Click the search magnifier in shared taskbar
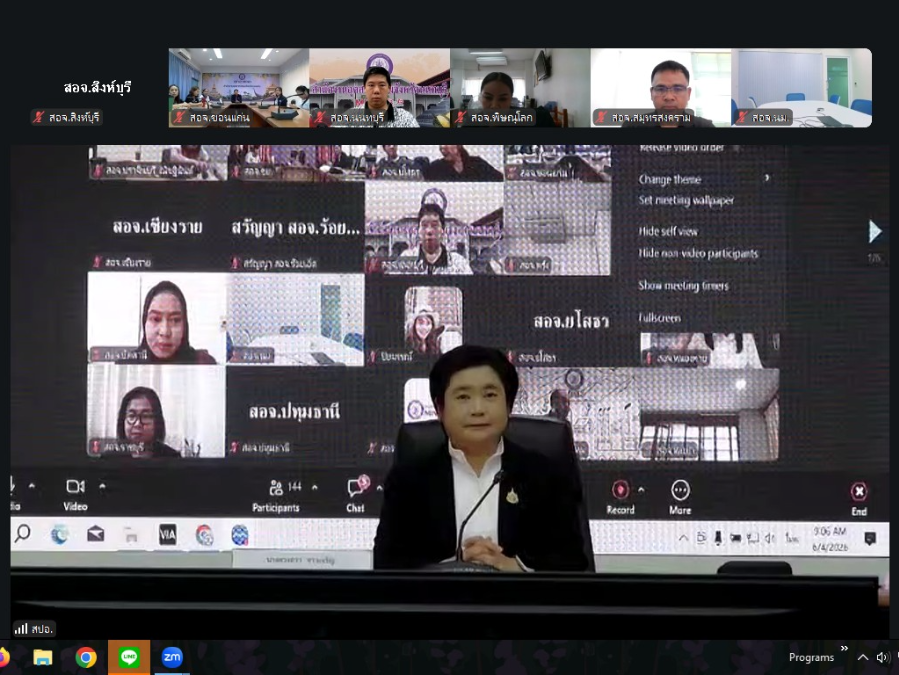This screenshot has width=899, height=675. tap(22, 534)
